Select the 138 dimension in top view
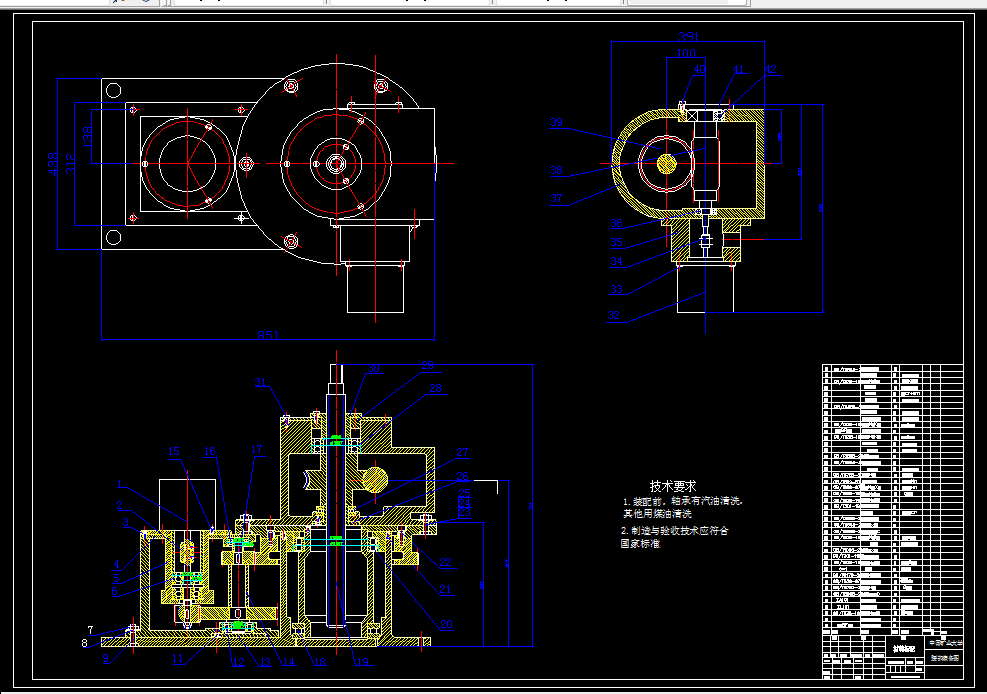This screenshot has height=694, width=987. 87,137
